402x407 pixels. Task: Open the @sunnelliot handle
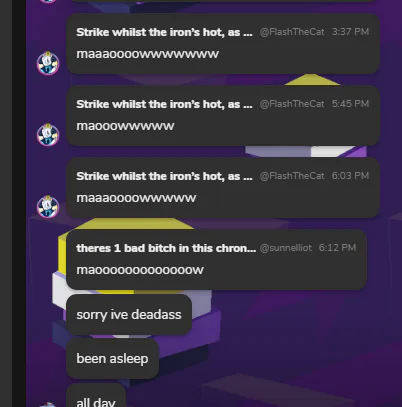286,248
